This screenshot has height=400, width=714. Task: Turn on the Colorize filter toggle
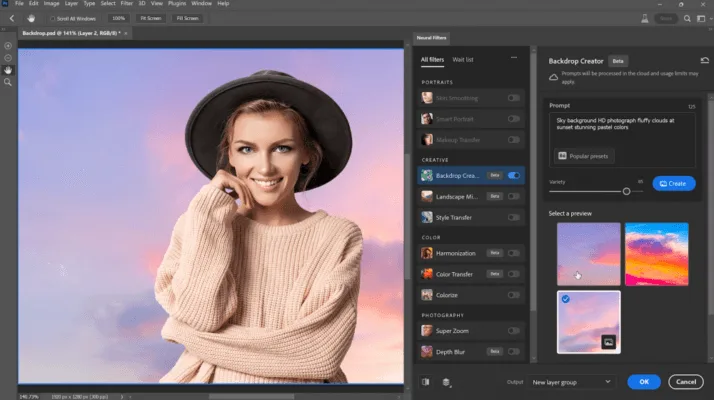coord(514,295)
